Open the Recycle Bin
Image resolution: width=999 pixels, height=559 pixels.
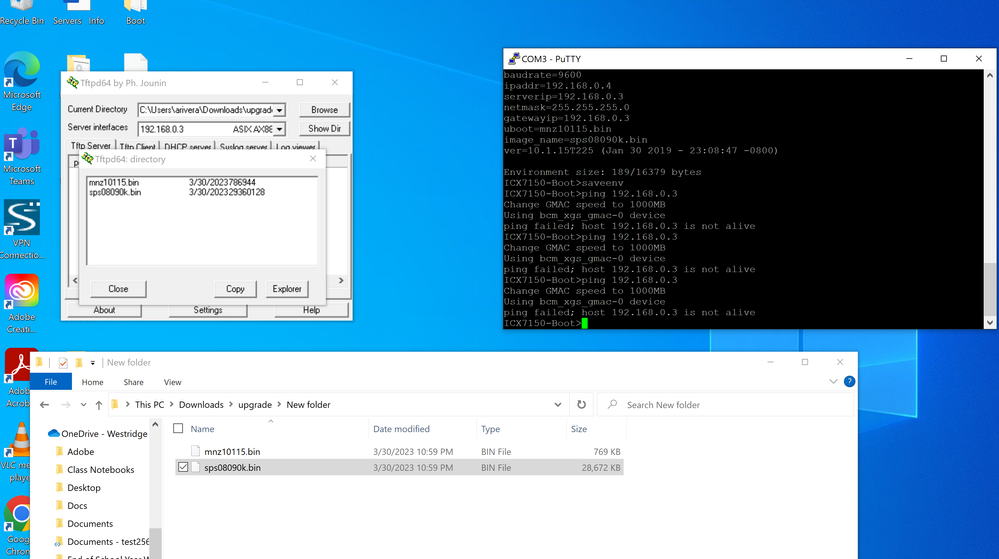(x=21, y=8)
